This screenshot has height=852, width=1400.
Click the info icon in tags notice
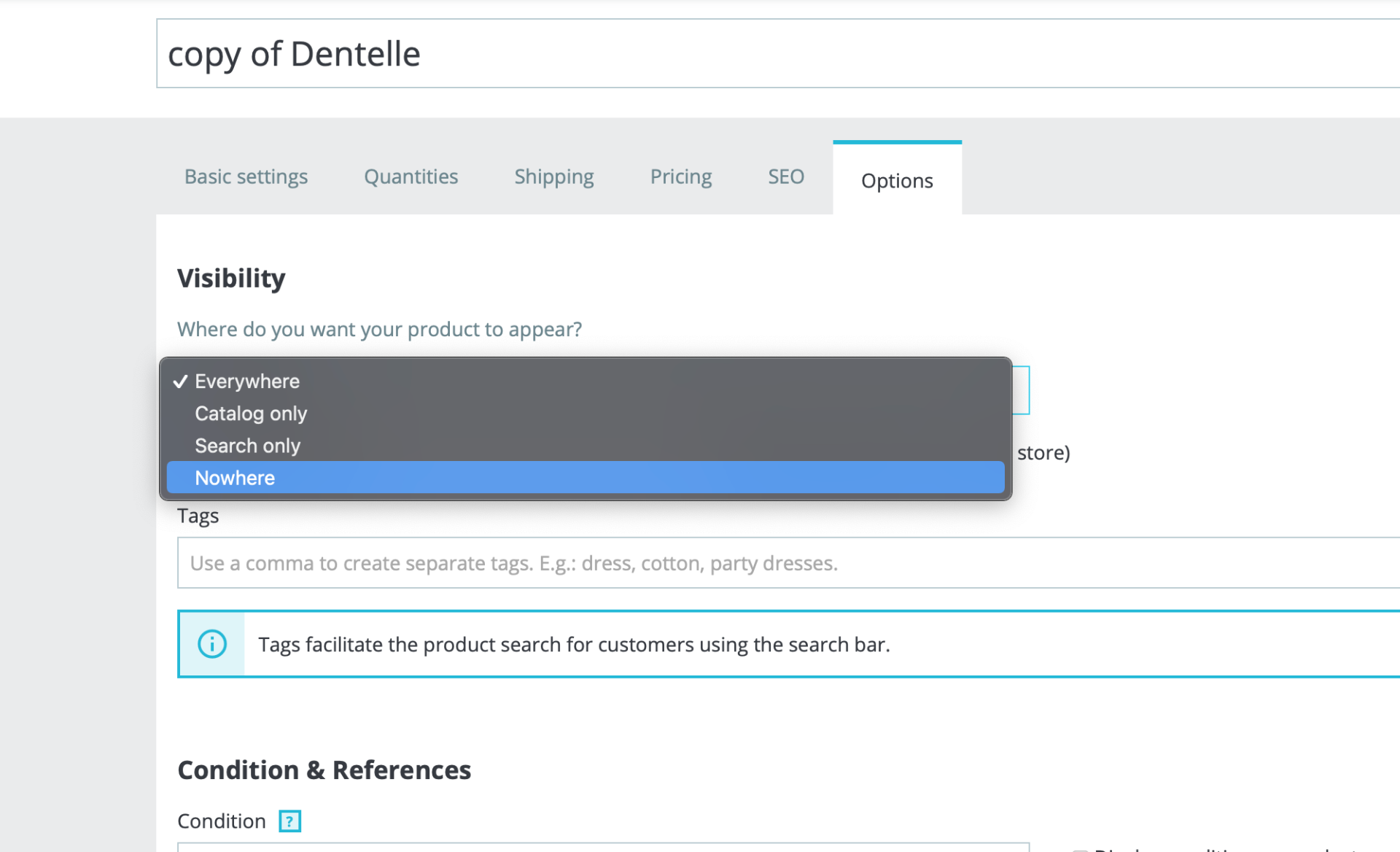pos(212,644)
